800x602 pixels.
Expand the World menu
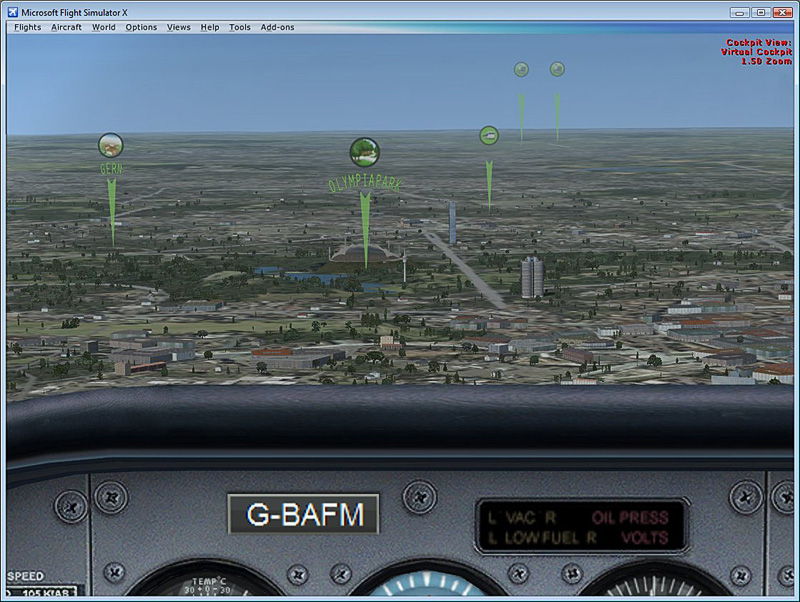(103, 27)
